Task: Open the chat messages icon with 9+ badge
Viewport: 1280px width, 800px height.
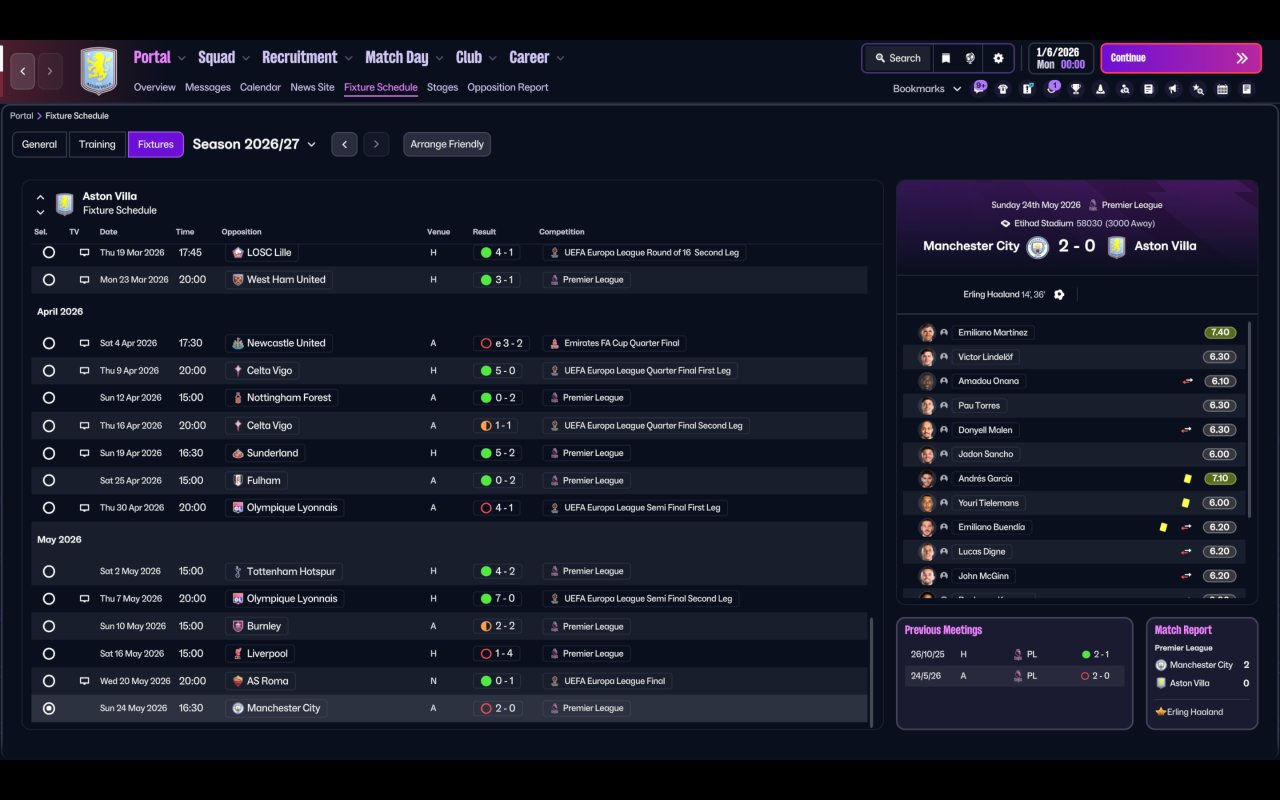Action: coord(979,88)
